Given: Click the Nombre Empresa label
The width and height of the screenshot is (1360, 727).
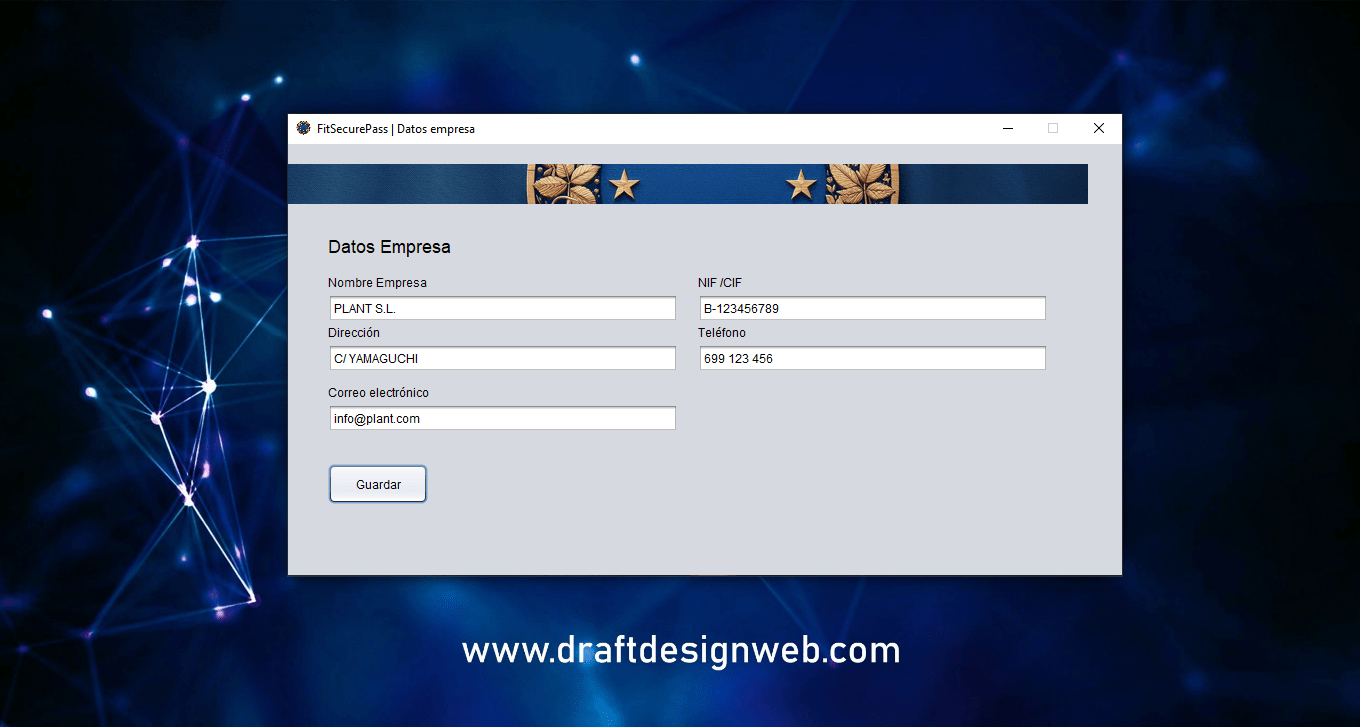Looking at the screenshot, I should 377,283.
